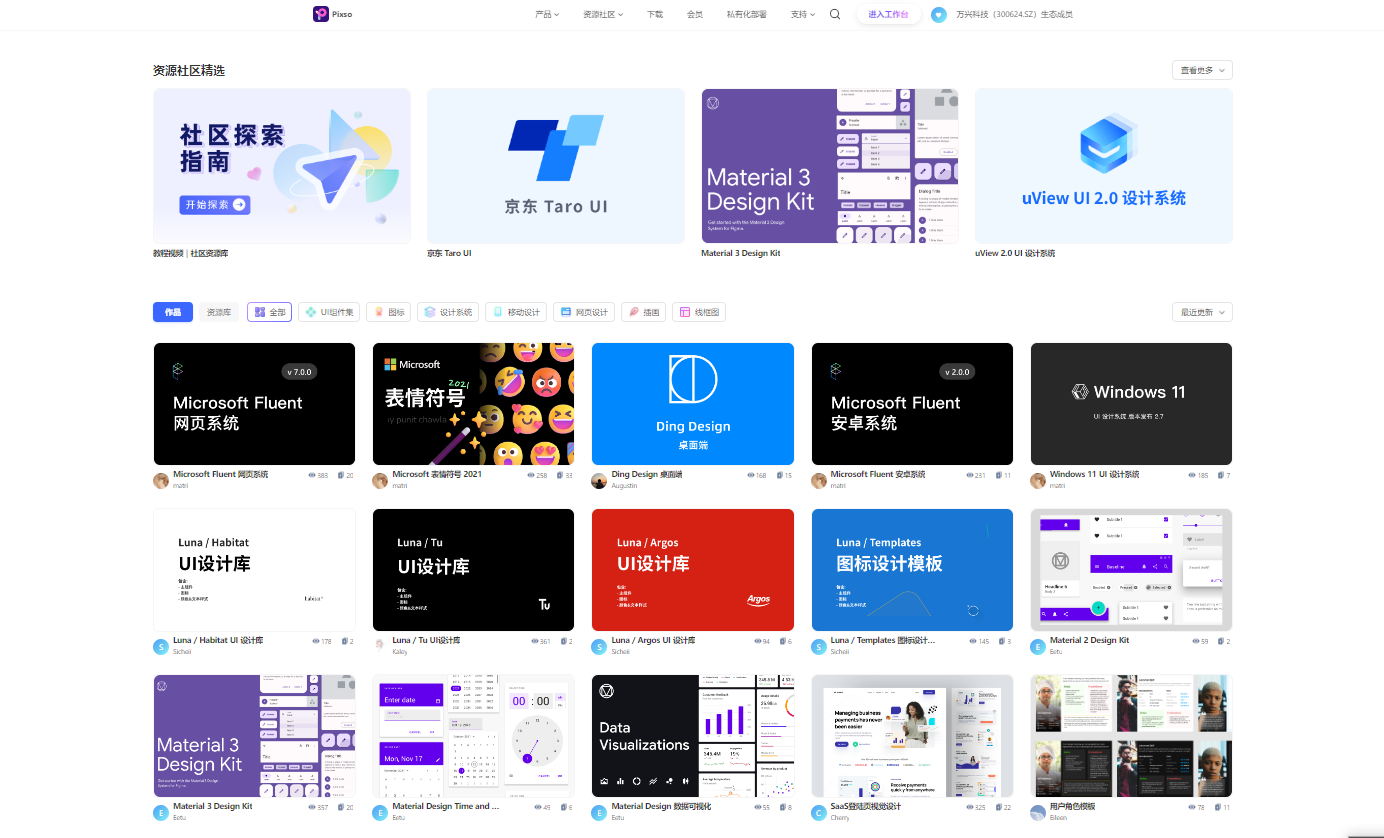Image resolution: width=1384 pixels, height=838 pixels.
Task: Click Augustin's avatar under Ding Design 桌面端
Action: (x=599, y=480)
